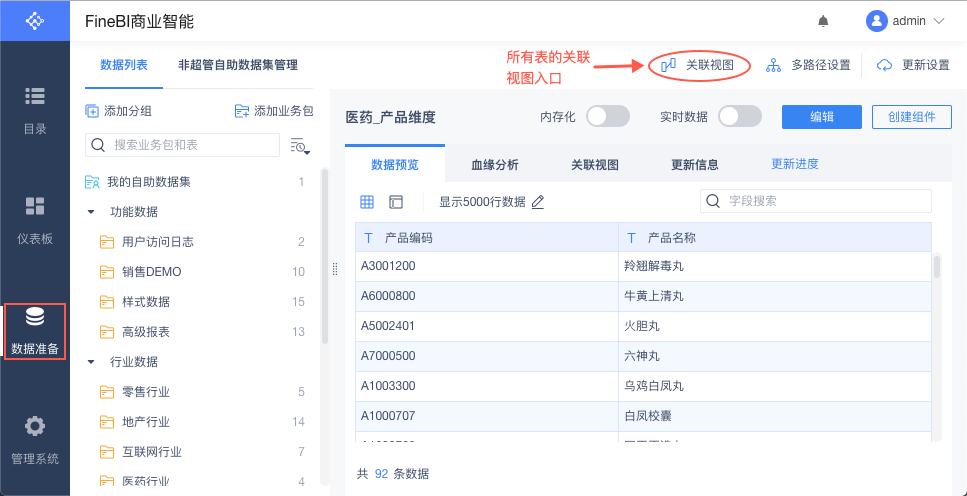Click the 创建组件 button
Screen dimensions: 967x496
click(x=912, y=116)
